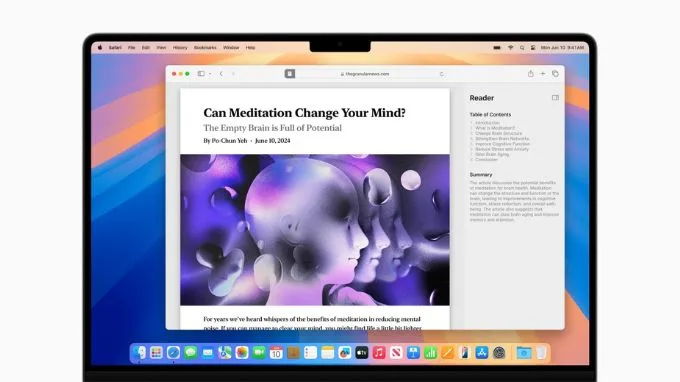The height and width of the screenshot is (382, 680).
Task: Click the article's purple heads illustration
Action: click(x=315, y=230)
